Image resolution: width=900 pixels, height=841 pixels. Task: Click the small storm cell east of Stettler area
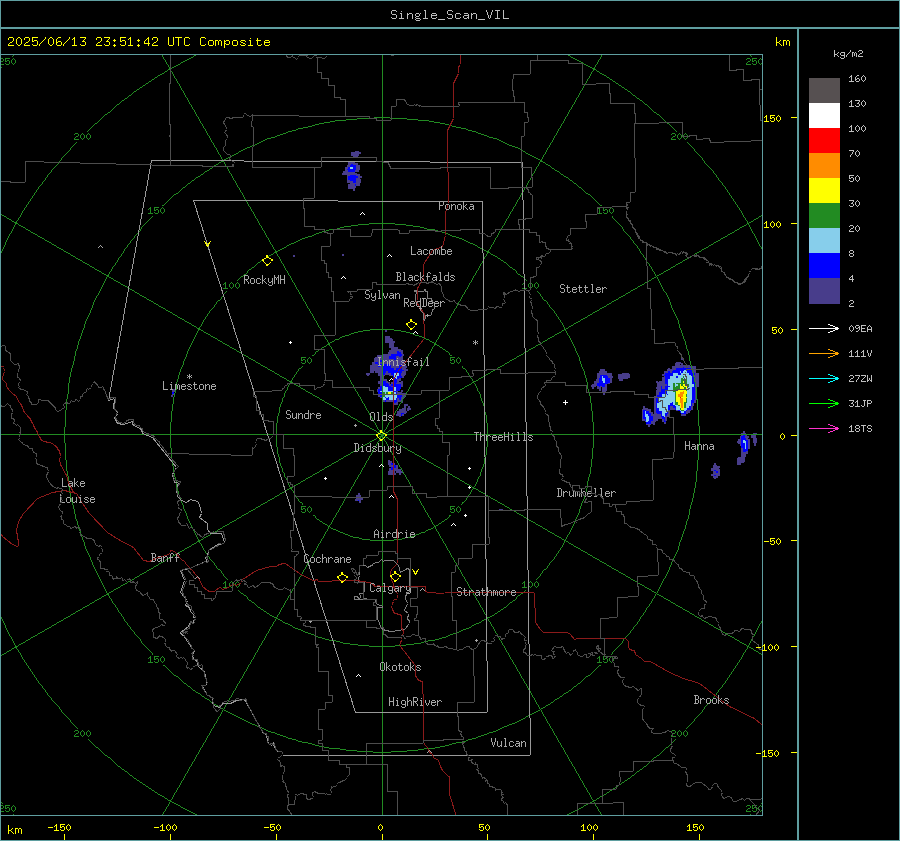603,380
